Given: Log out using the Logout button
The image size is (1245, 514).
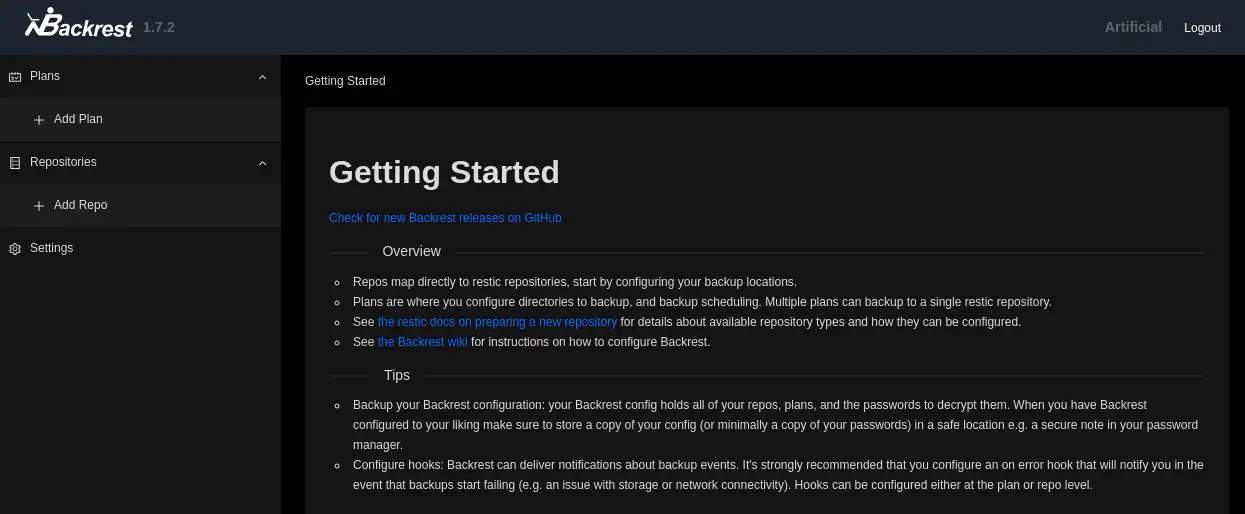Looking at the screenshot, I should pos(1202,28).
